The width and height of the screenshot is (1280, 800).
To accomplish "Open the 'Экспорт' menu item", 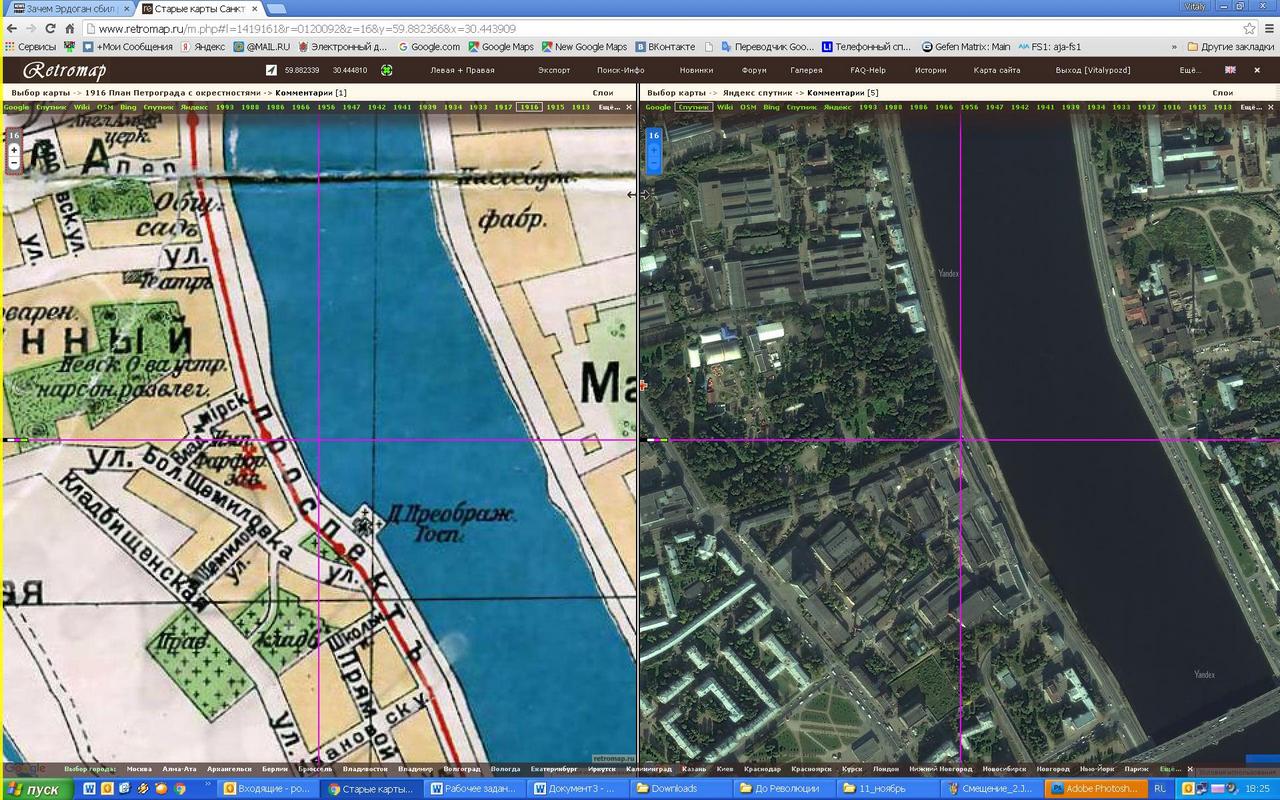I will (x=554, y=70).
